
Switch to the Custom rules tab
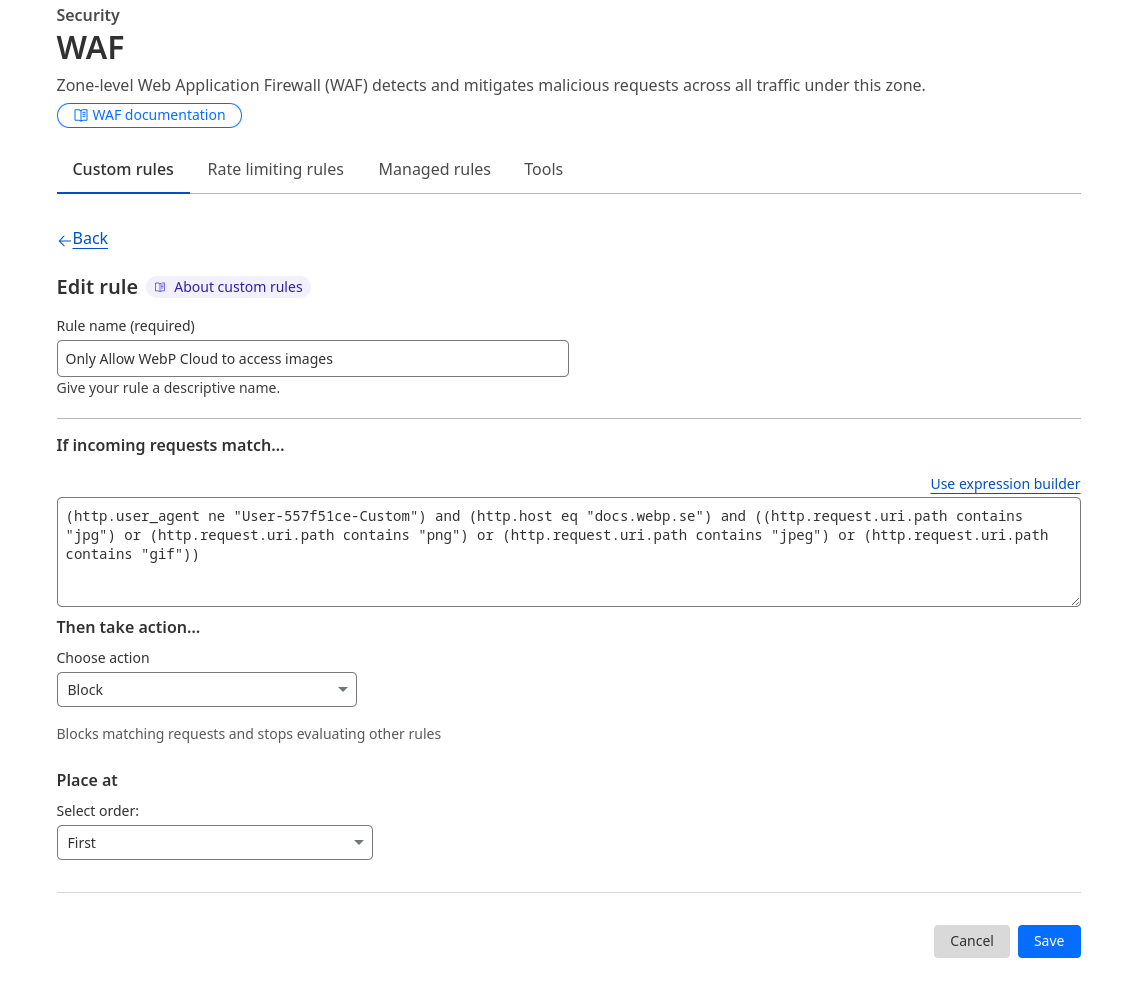point(123,169)
